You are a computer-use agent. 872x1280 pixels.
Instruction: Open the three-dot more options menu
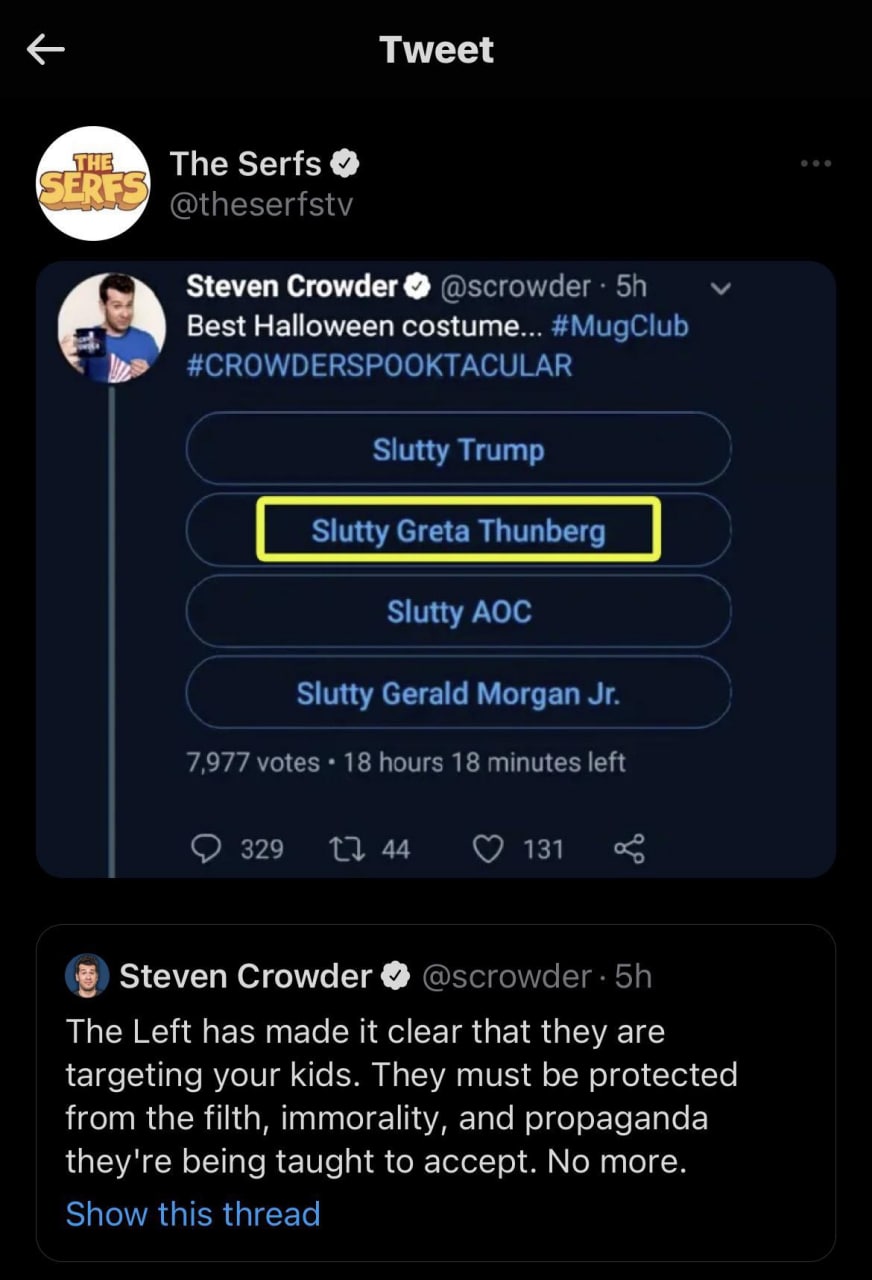[x=816, y=163]
